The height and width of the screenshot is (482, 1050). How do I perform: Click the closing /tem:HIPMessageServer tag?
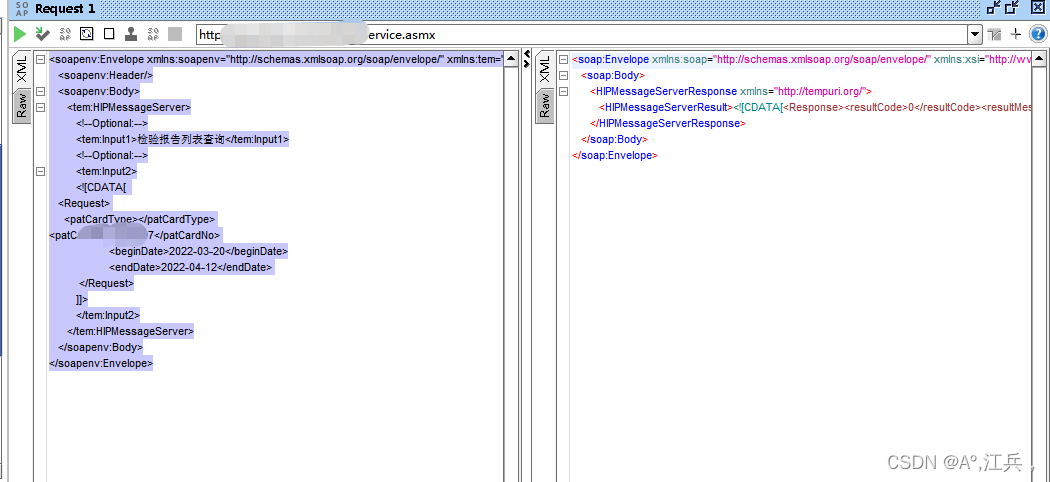pos(131,331)
